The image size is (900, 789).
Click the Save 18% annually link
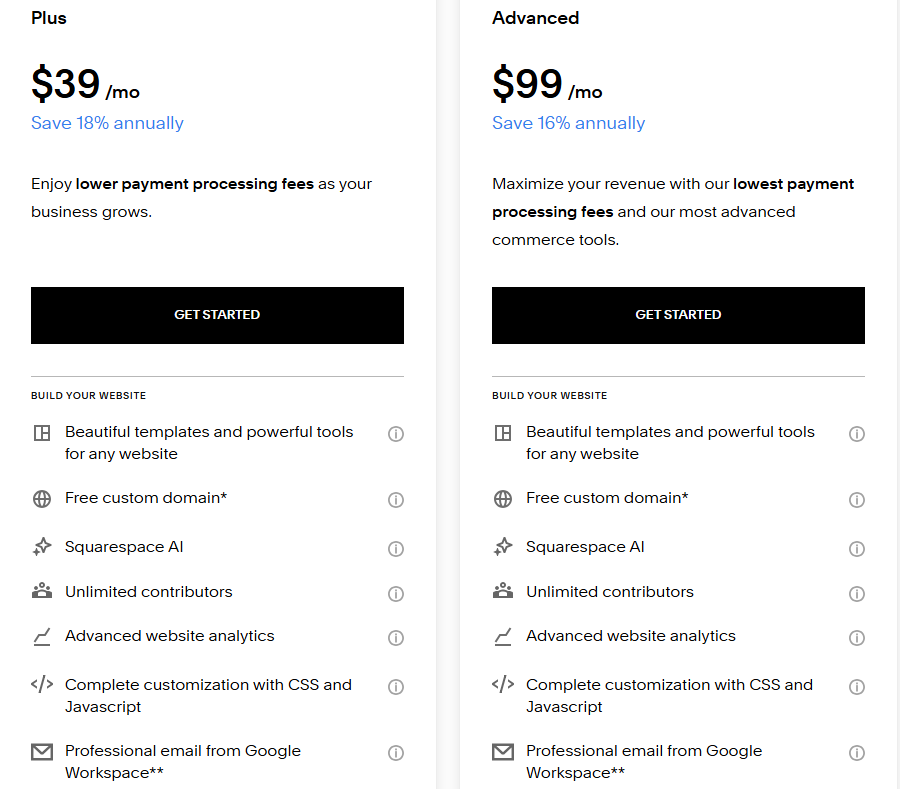coord(107,122)
